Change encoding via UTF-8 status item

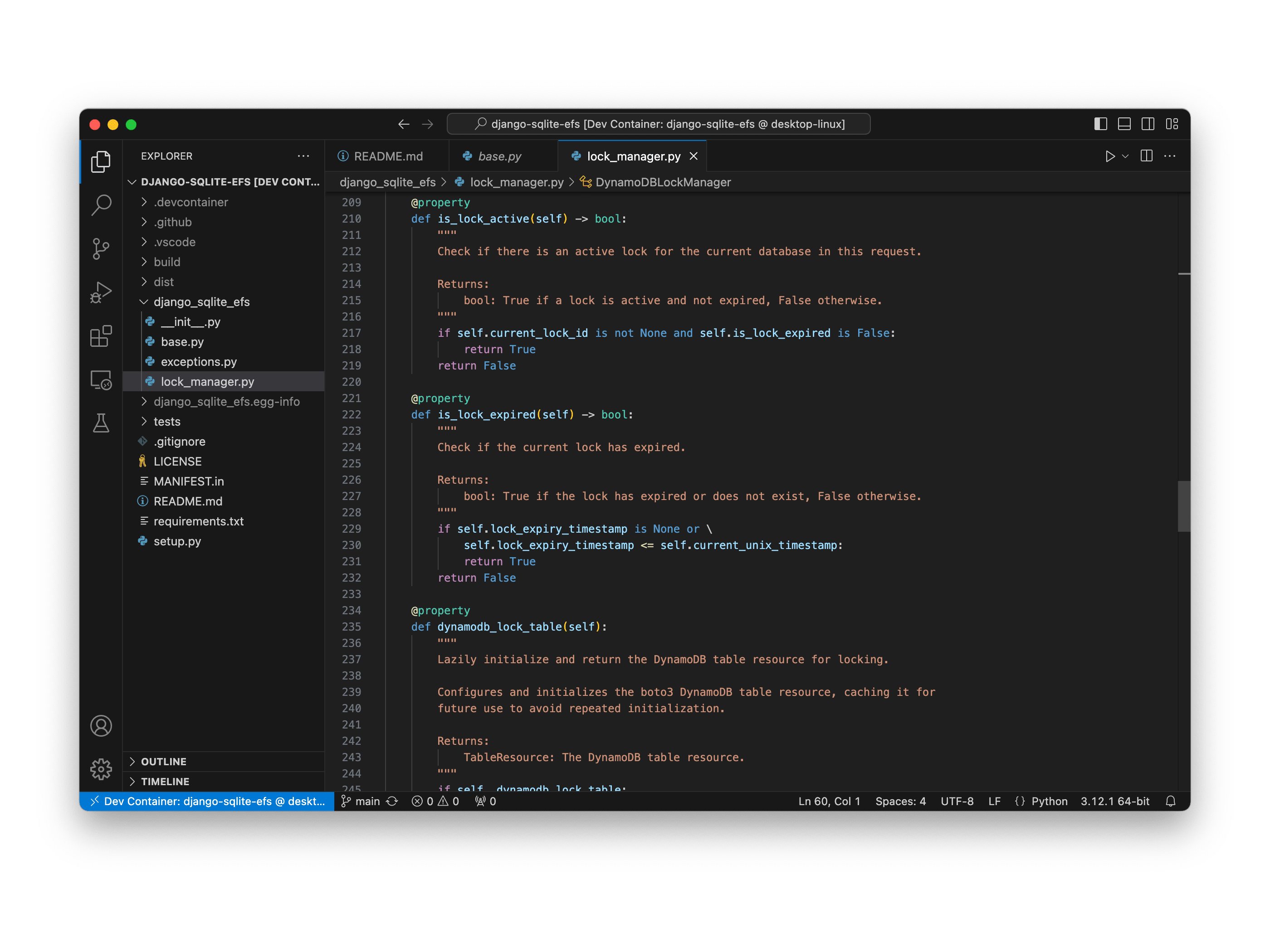(957, 801)
